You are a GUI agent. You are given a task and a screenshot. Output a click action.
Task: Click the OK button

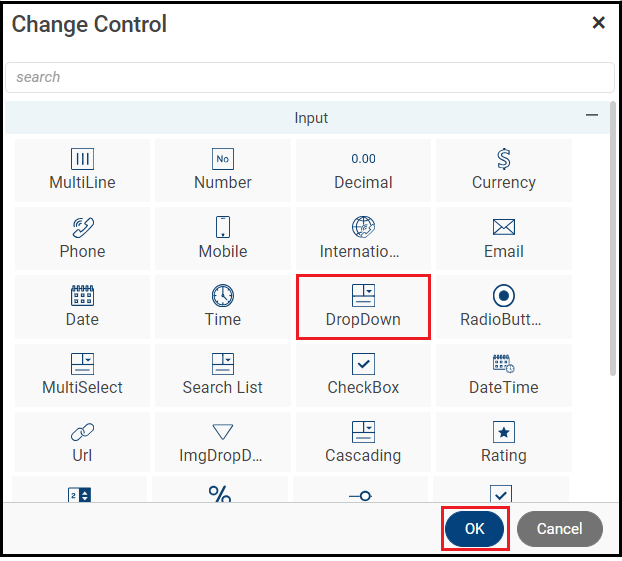pyautogui.click(x=475, y=529)
